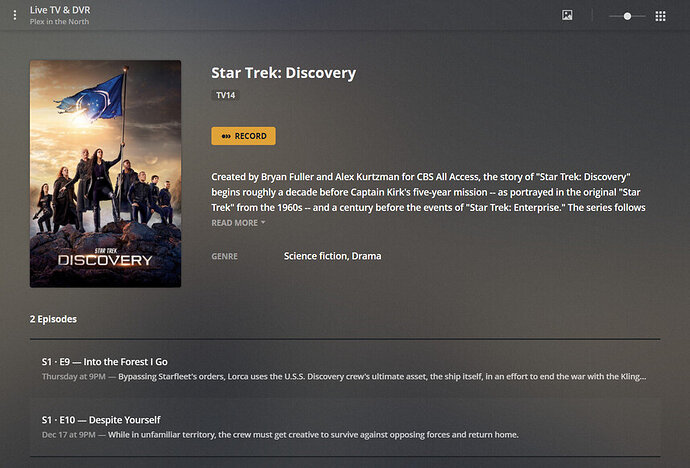This screenshot has height=468, width=690.
Task: Click the Read More dropdown arrow
Action: pos(263,223)
